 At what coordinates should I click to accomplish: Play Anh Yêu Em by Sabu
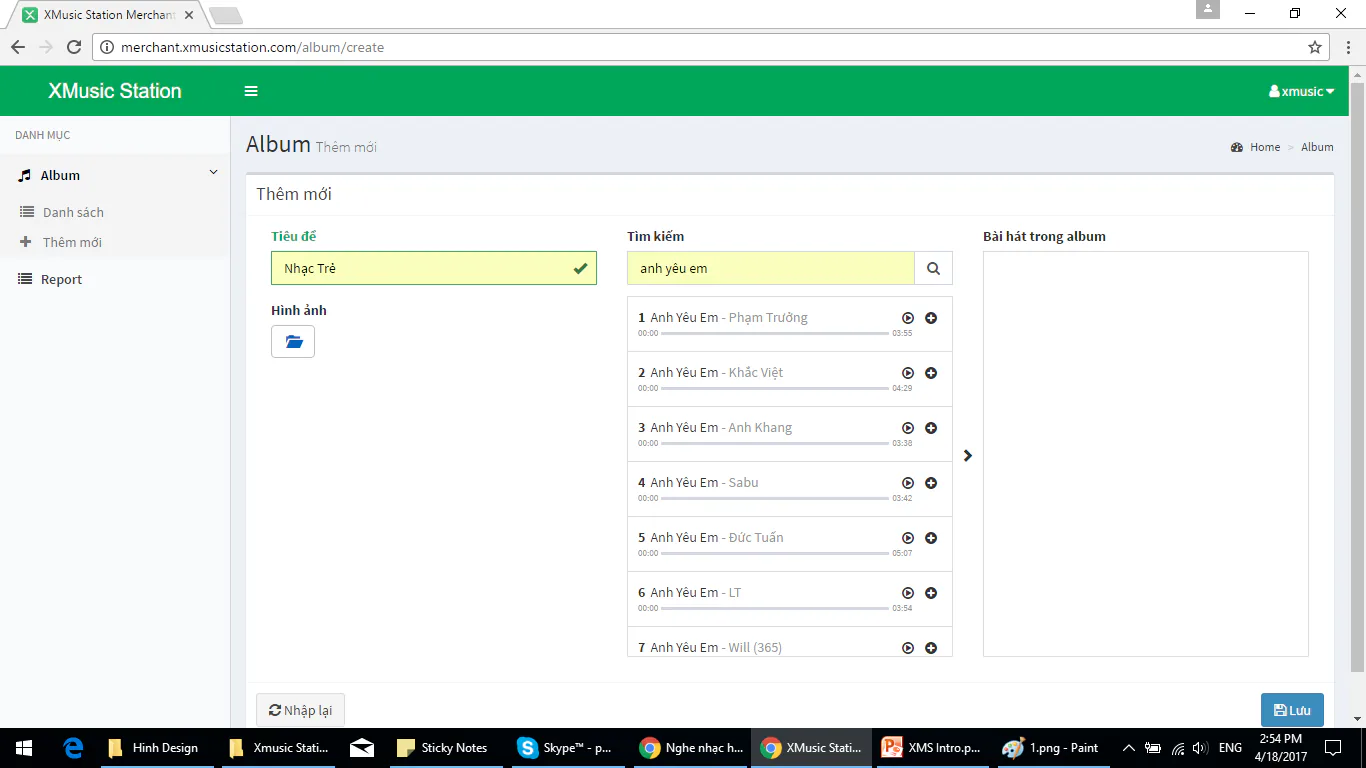(x=908, y=483)
